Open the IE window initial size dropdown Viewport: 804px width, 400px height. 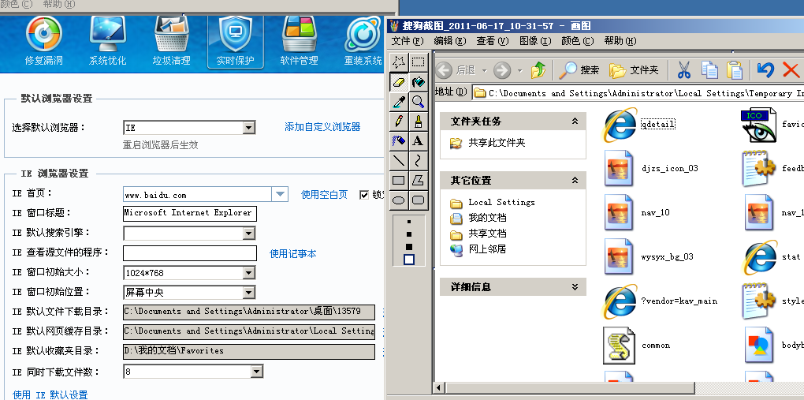[257, 272]
